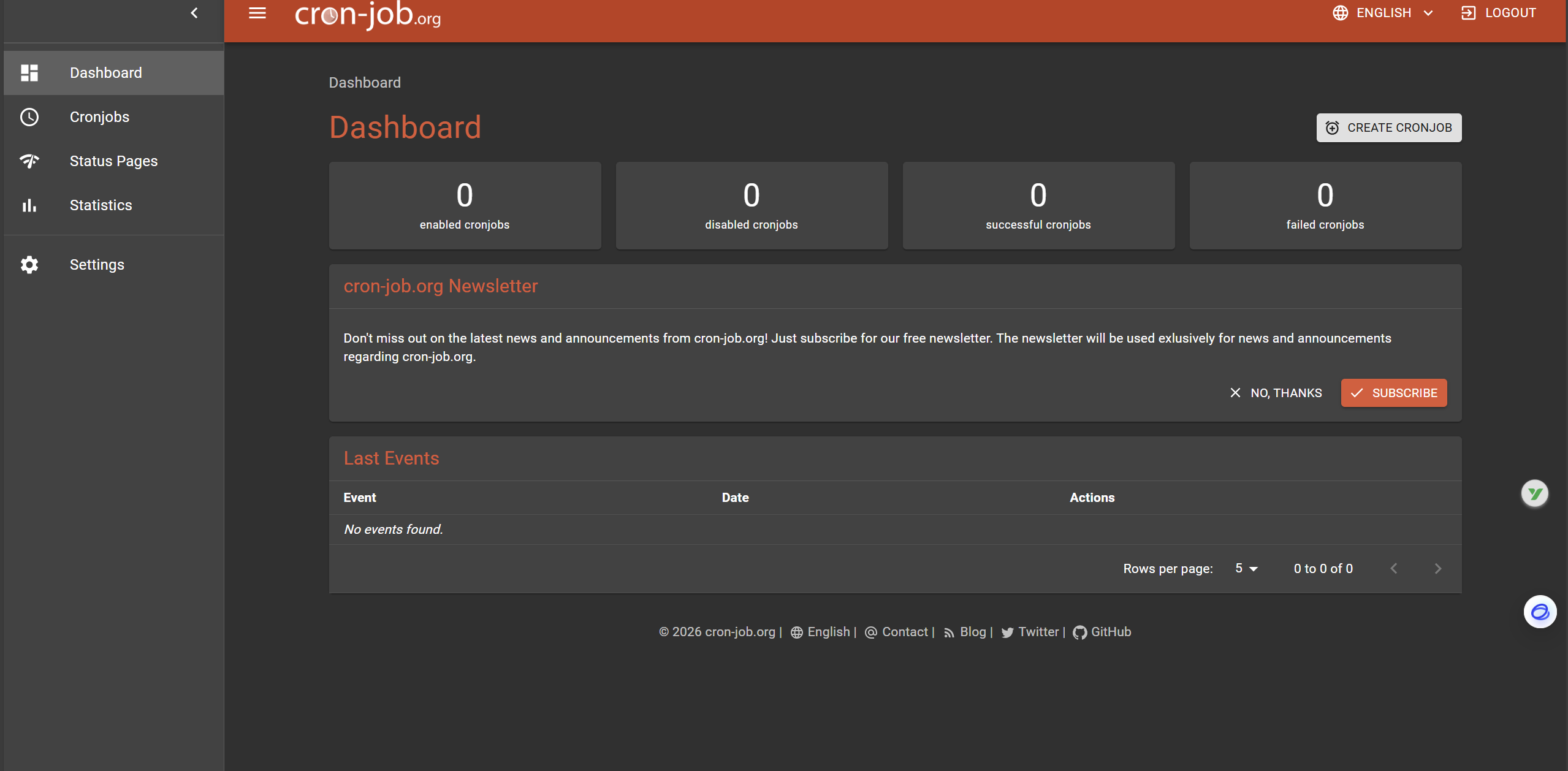Click the Twitter bird icon

click(x=1007, y=632)
